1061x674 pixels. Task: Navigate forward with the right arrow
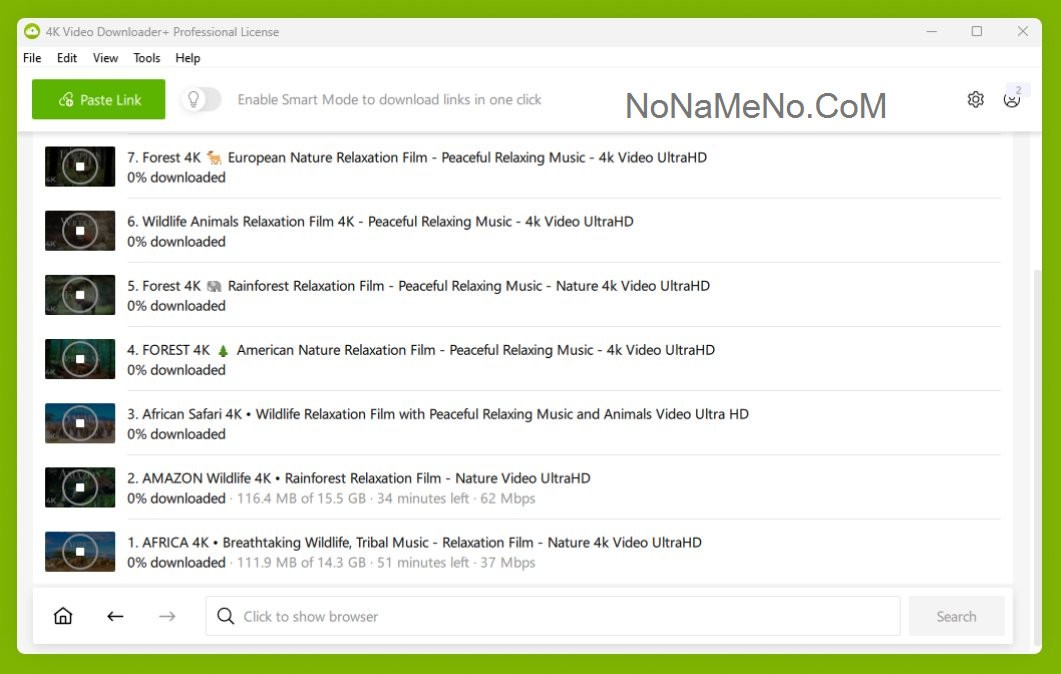167,616
